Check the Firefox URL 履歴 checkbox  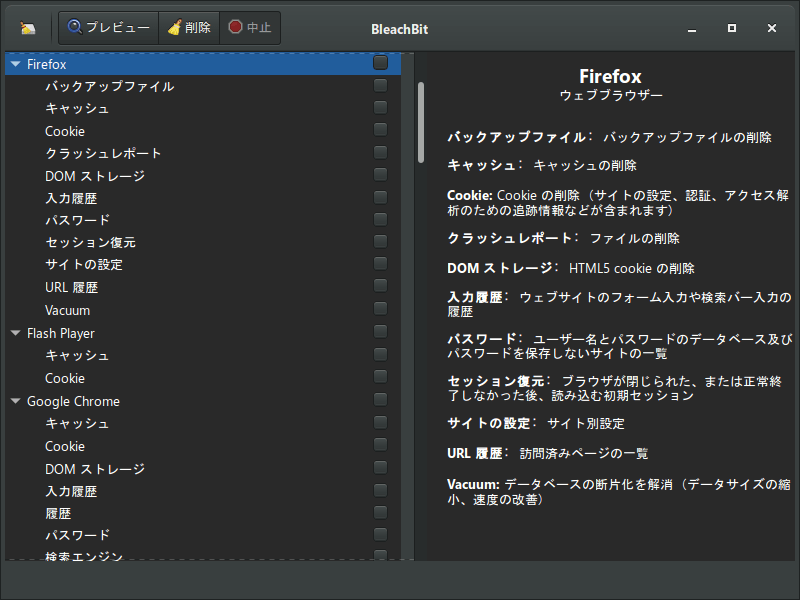tap(380, 286)
